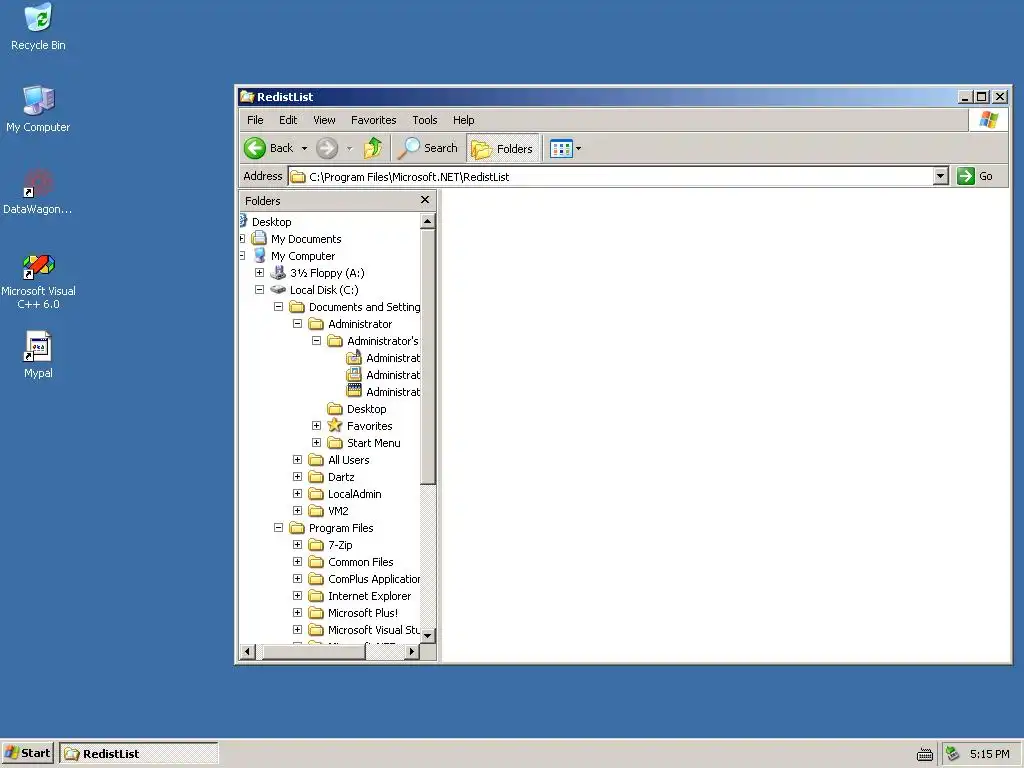This screenshot has width=1024, height=768.
Task: Open Forward history dropdown arrow
Action: pyautogui.click(x=349, y=148)
